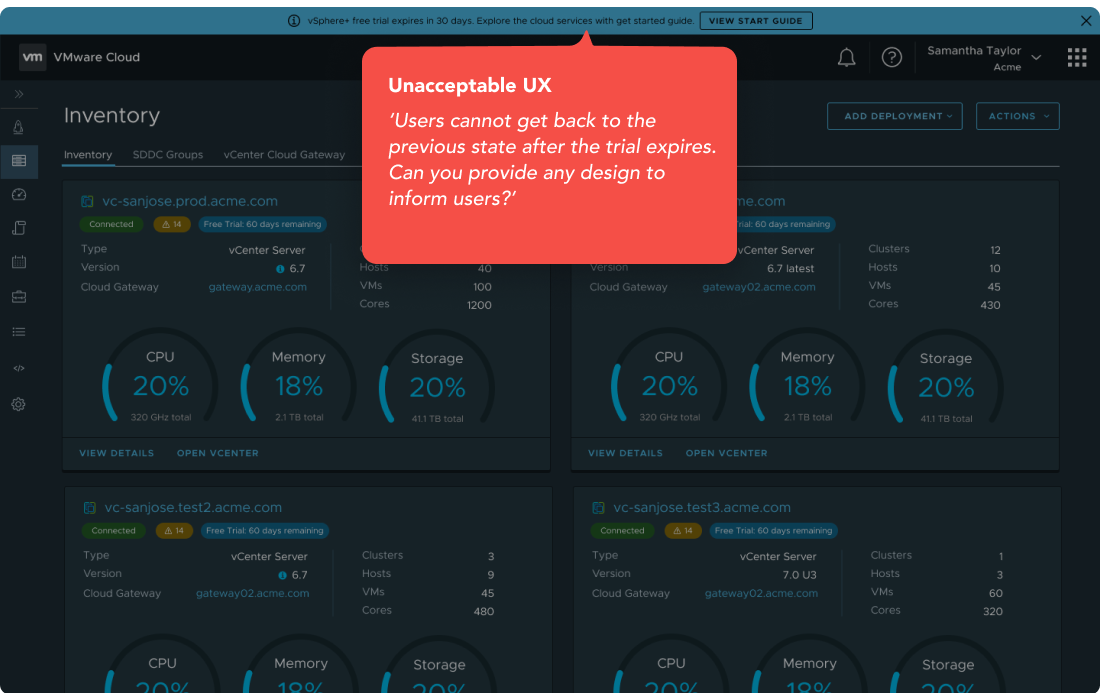Open the calendar sidebar icon
Viewport: 1100px width, 693px height.
click(19, 262)
